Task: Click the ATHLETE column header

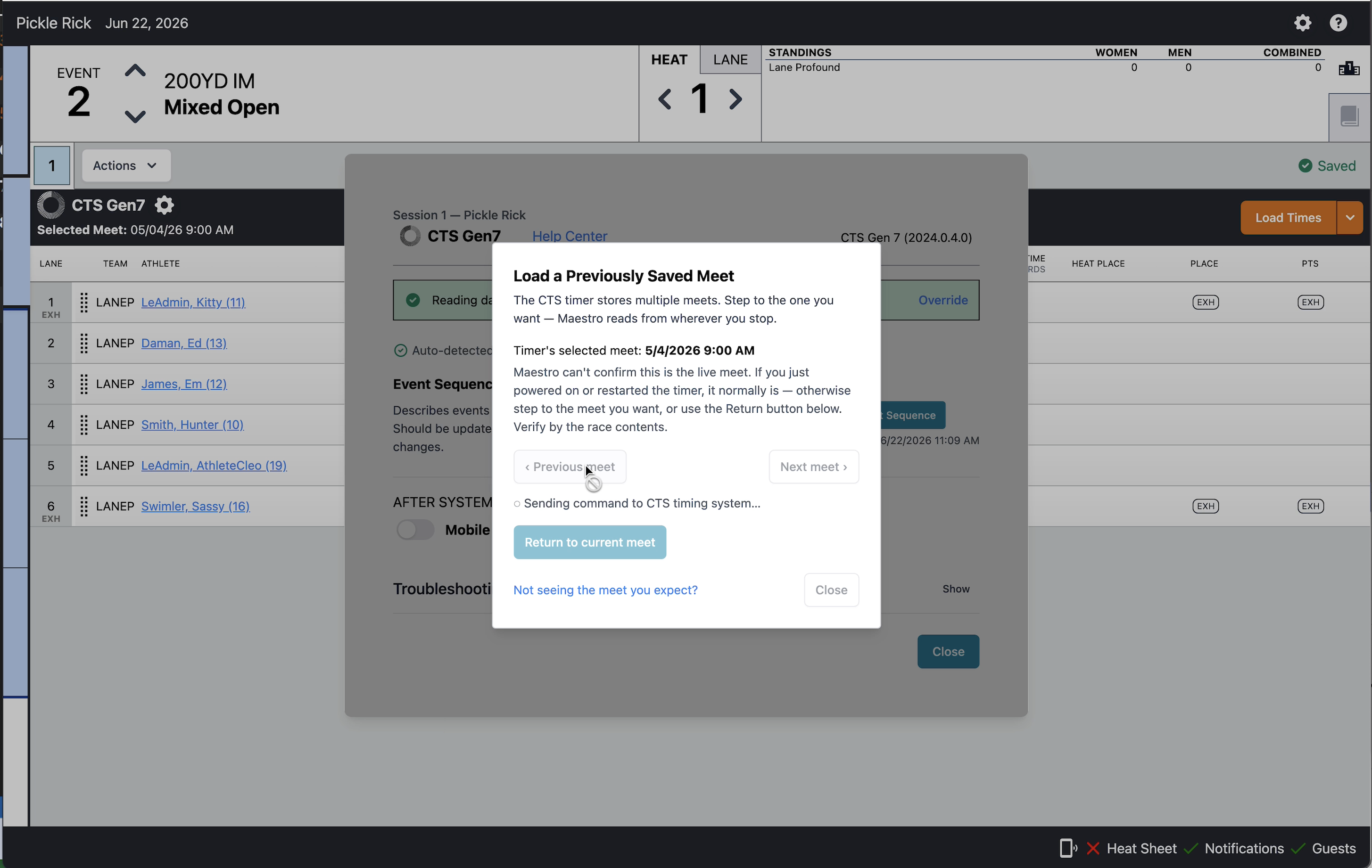Action: point(161,264)
